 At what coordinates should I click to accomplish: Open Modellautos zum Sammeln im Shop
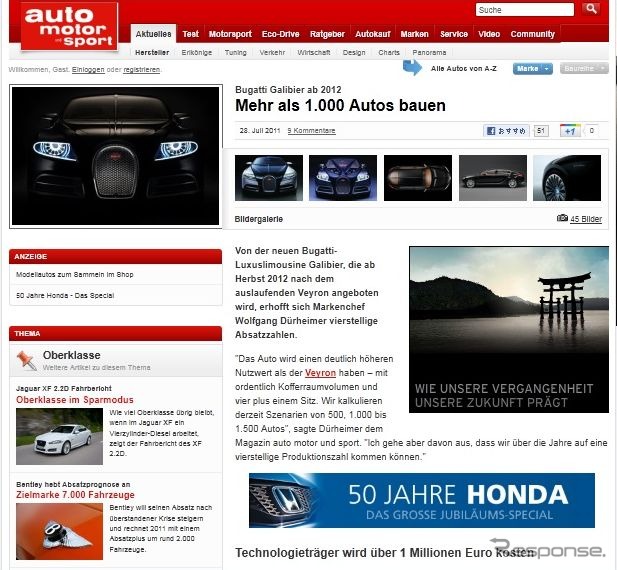(75, 275)
